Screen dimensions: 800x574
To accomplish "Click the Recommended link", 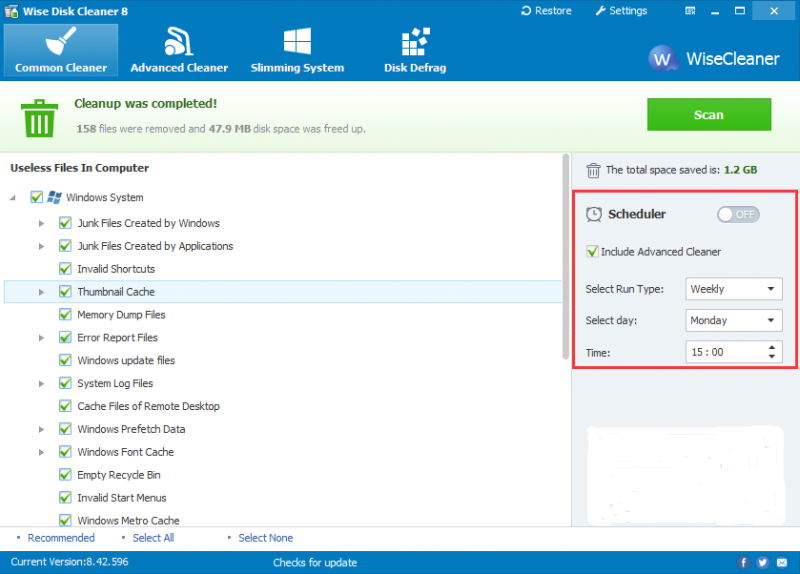I will (61, 538).
